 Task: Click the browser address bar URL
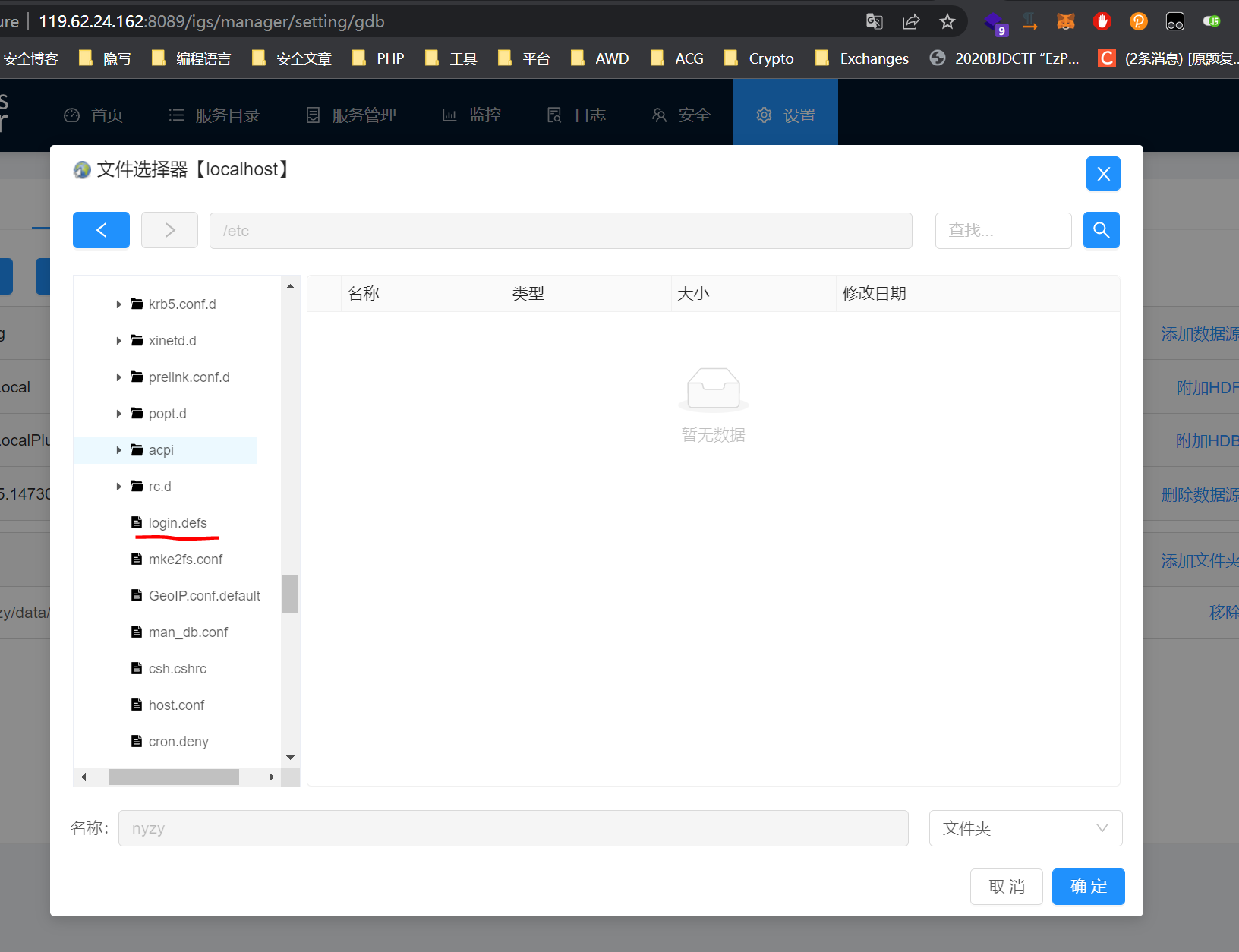(212, 21)
